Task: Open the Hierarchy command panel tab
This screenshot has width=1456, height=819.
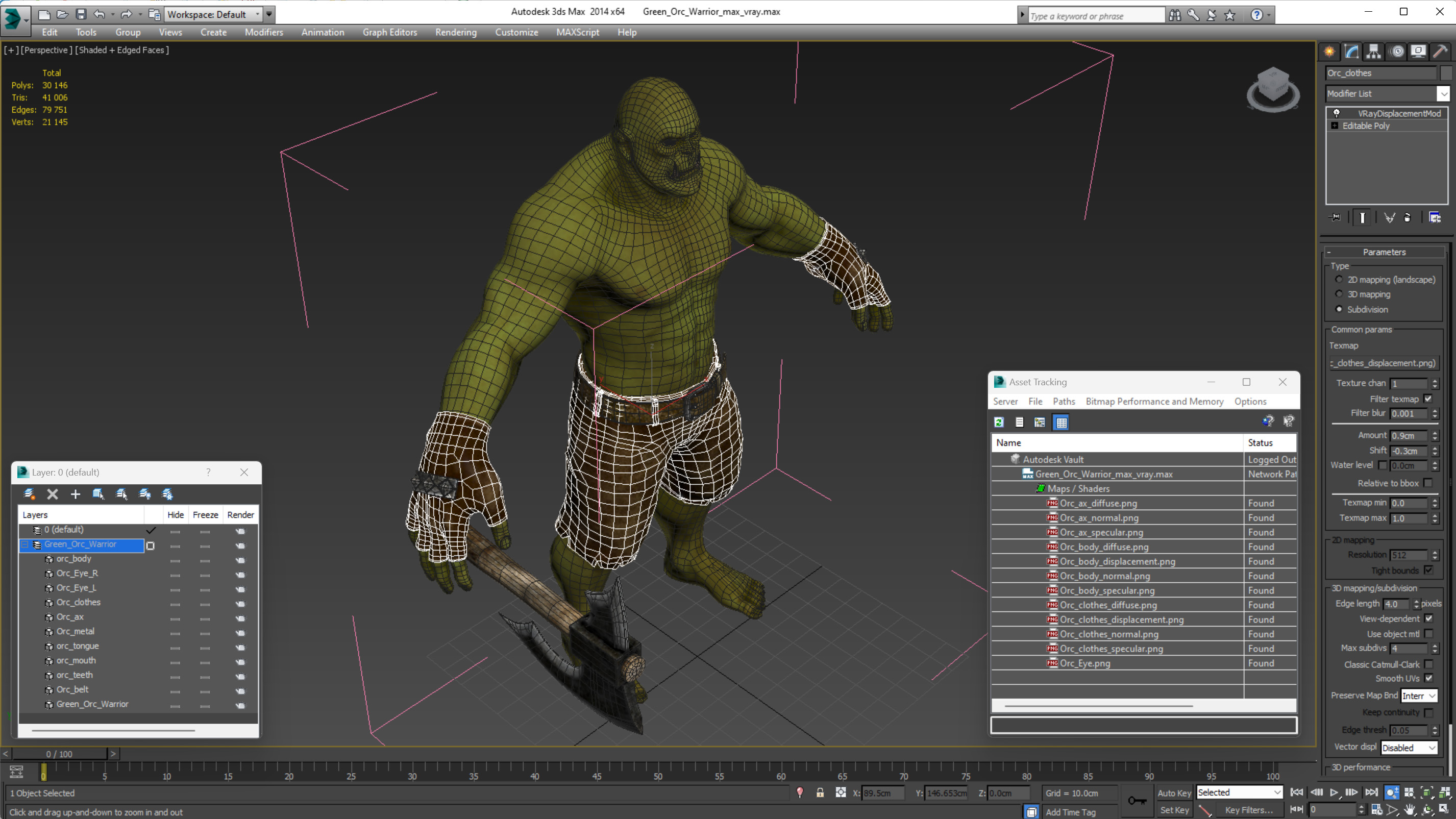Action: click(1373, 52)
